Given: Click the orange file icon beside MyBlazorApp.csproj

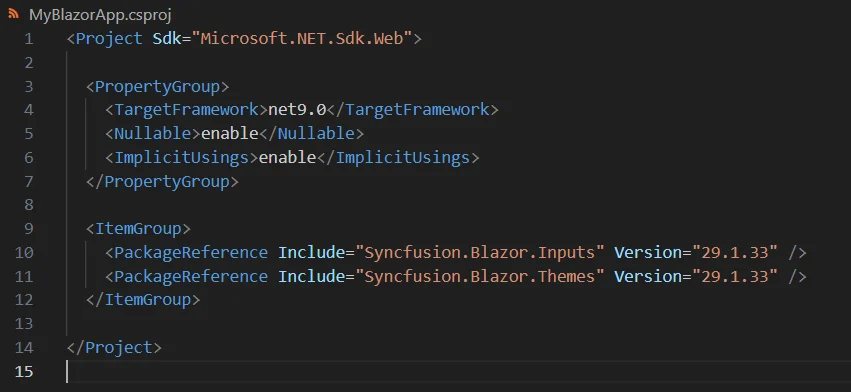Looking at the screenshot, I should pyautogui.click(x=14, y=14).
